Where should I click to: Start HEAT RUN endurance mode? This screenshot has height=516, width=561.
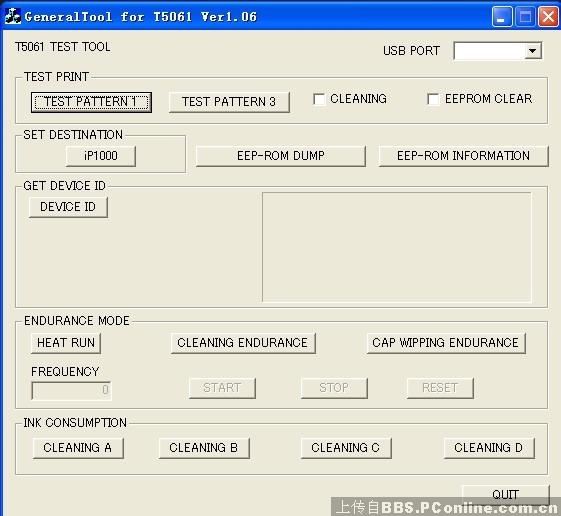pos(66,343)
